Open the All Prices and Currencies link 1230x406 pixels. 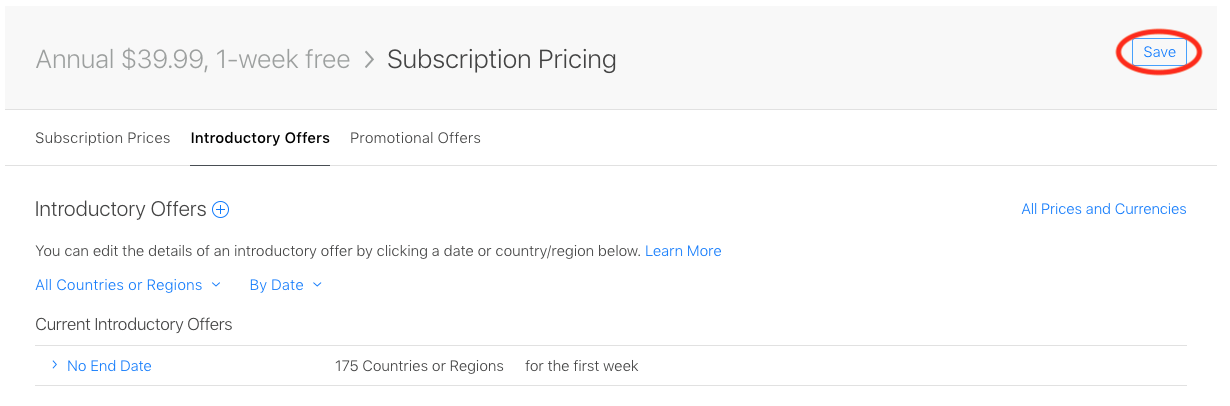click(1104, 209)
